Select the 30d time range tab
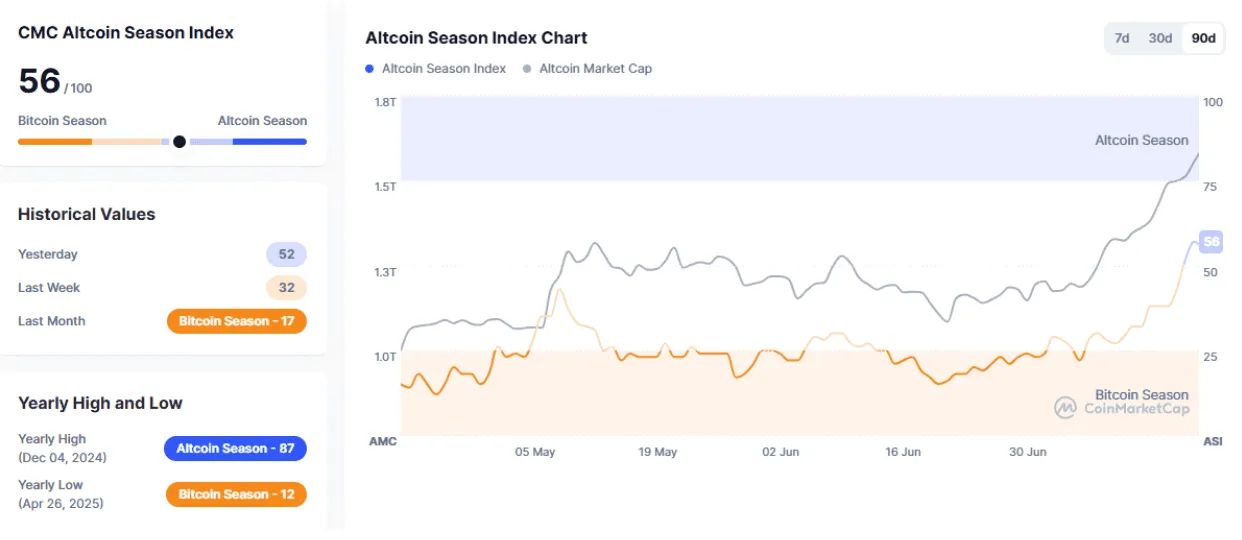Image resolution: width=1242 pixels, height=540 pixels. click(1160, 38)
